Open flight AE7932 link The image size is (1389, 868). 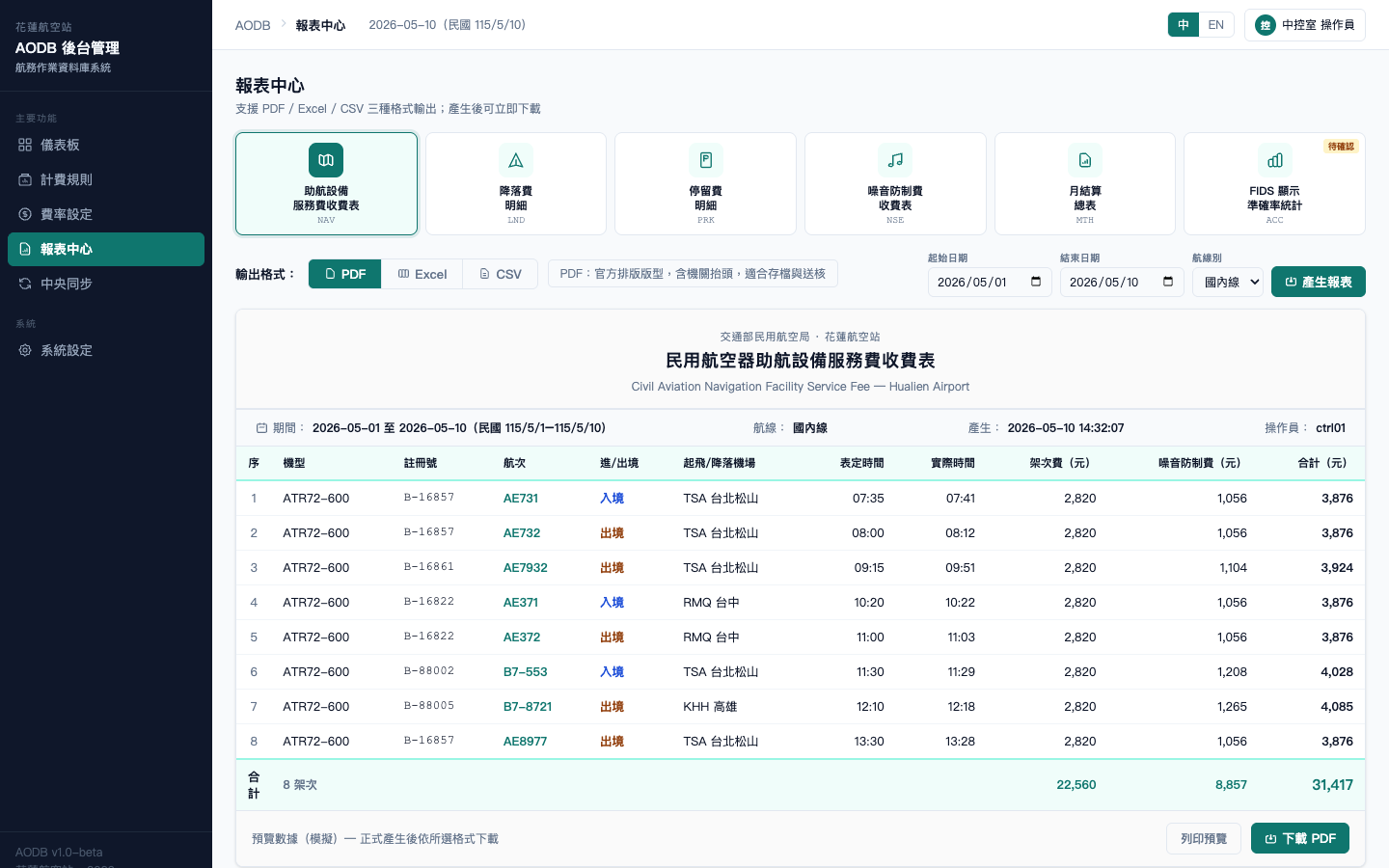[x=526, y=568]
